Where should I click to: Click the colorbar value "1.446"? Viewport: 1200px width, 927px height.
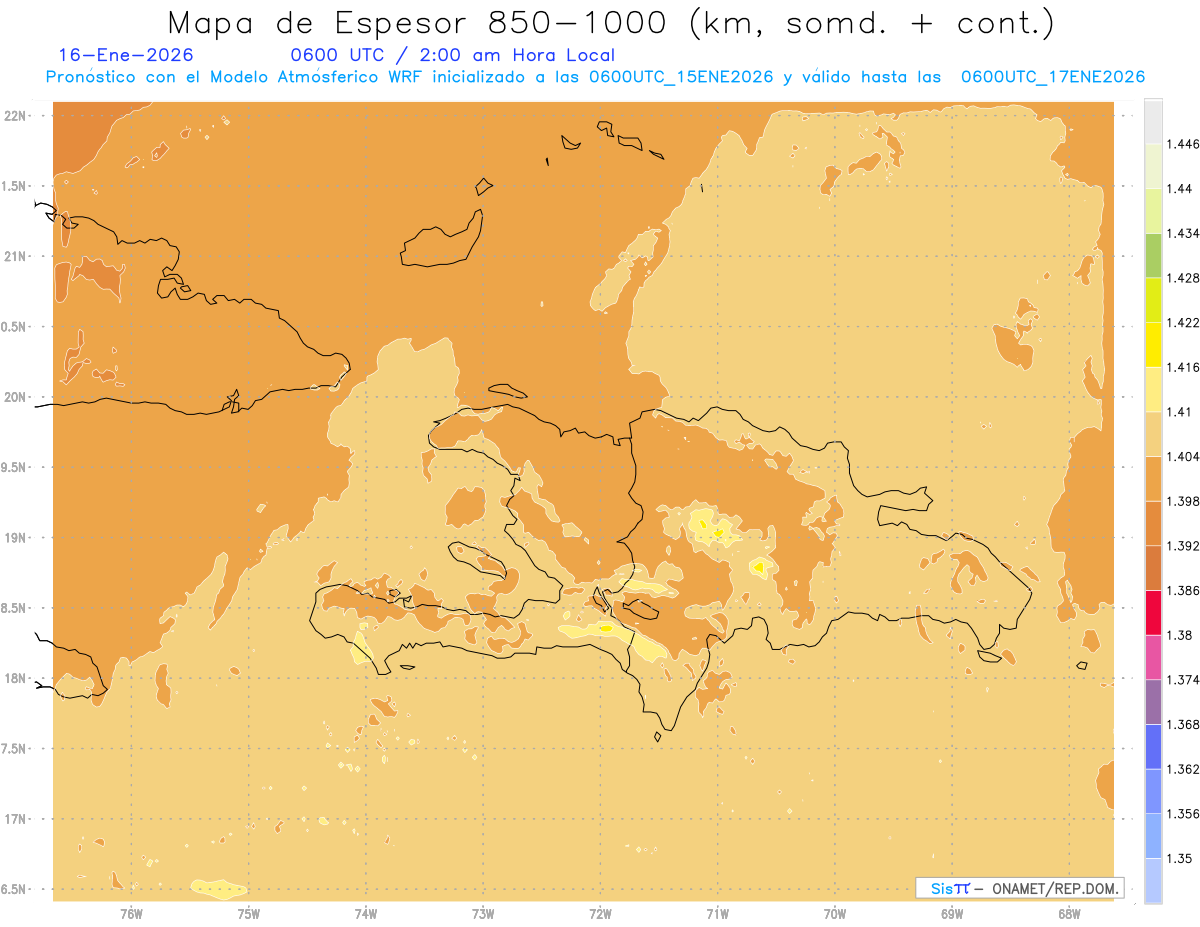click(x=1184, y=144)
